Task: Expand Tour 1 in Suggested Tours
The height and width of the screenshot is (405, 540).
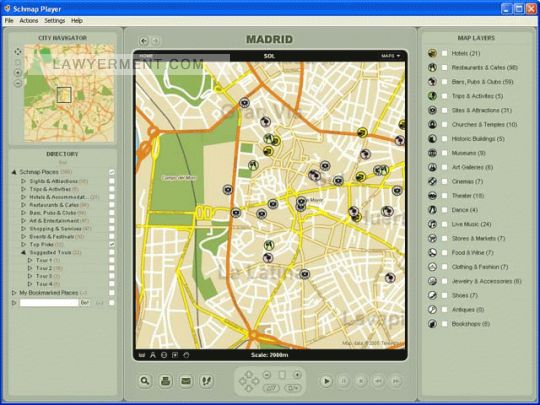Action: click(30, 260)
